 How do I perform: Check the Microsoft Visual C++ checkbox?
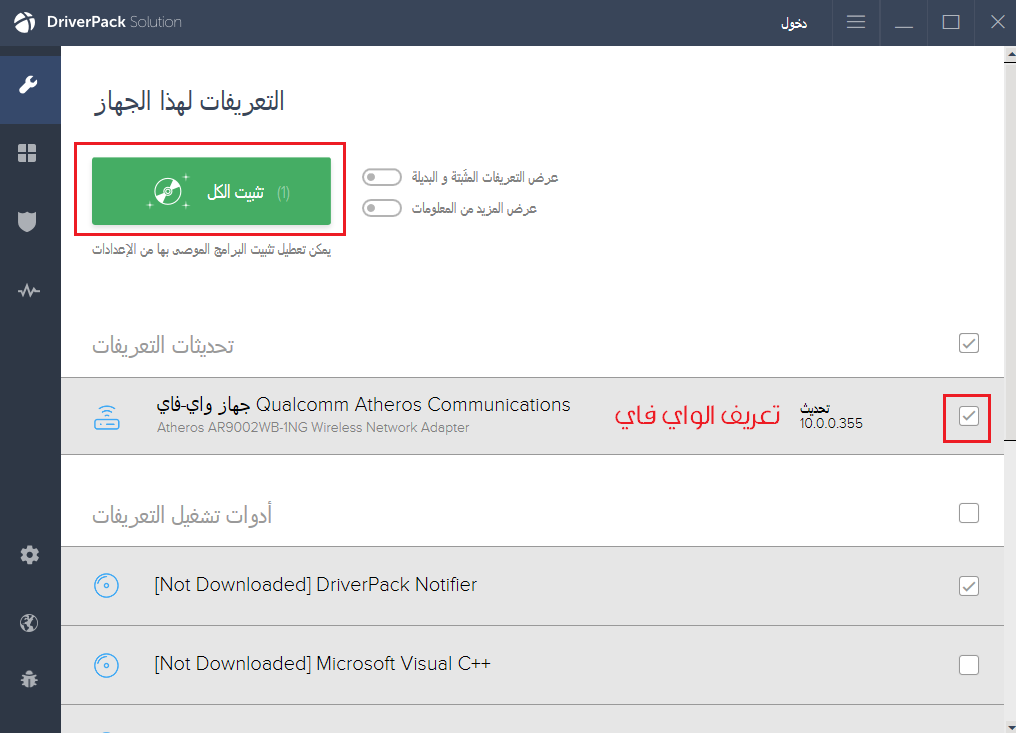[969, 665]
